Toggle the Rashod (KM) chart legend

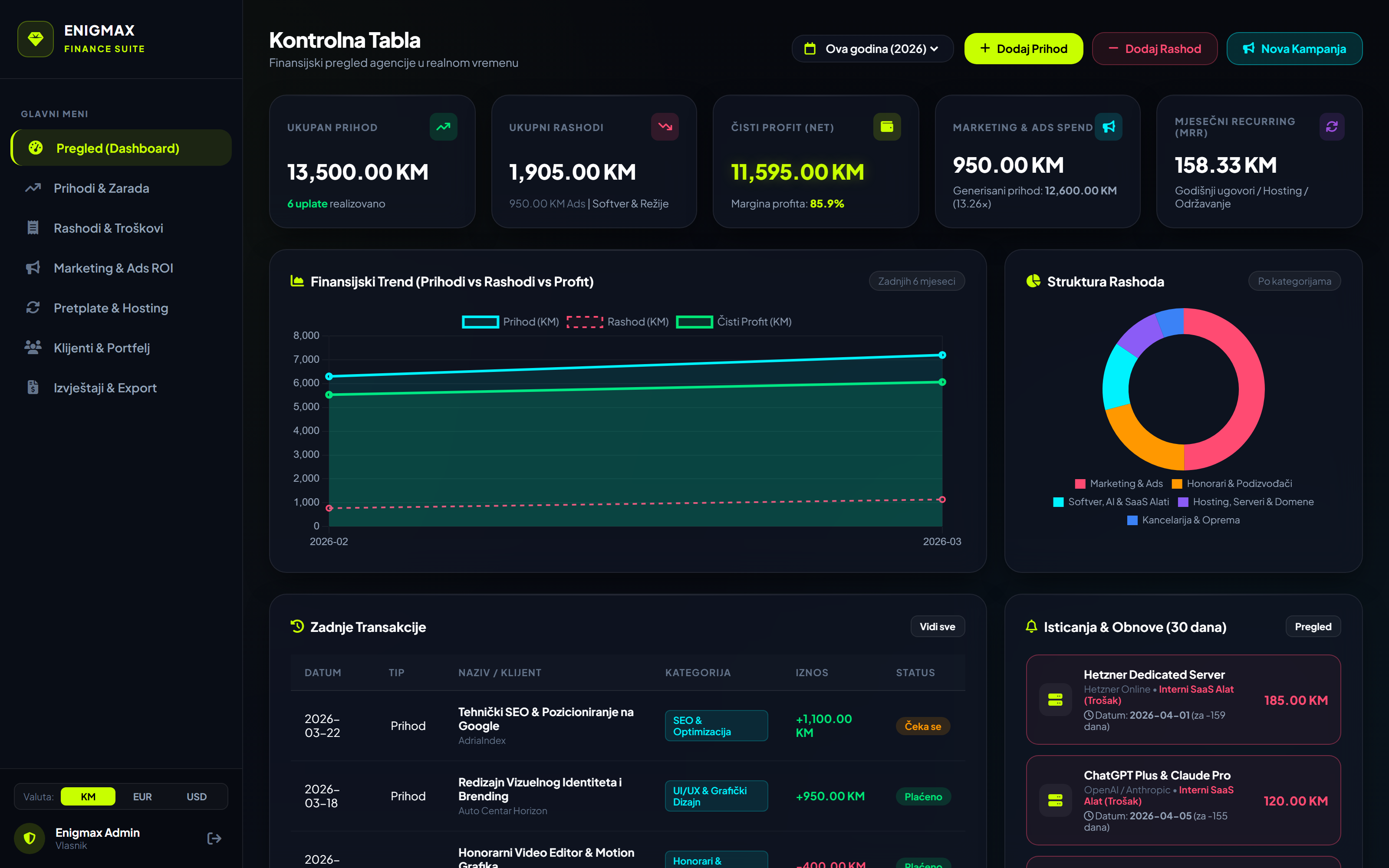tap(618, 322)
